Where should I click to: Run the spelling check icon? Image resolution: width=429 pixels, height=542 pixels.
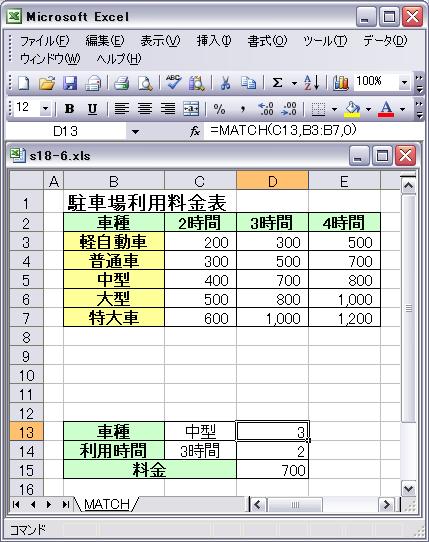point(173,83)
